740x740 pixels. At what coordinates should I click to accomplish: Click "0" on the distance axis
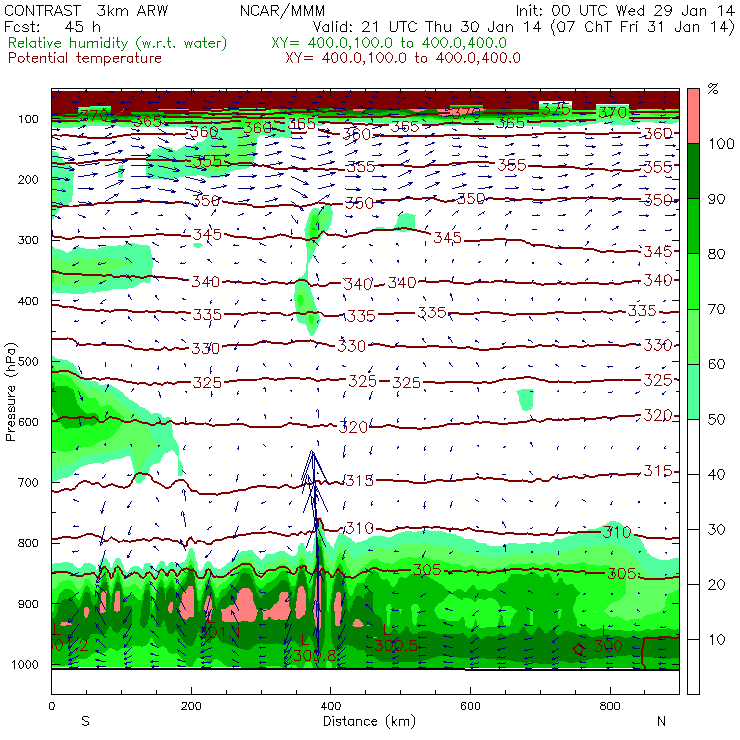51,706
